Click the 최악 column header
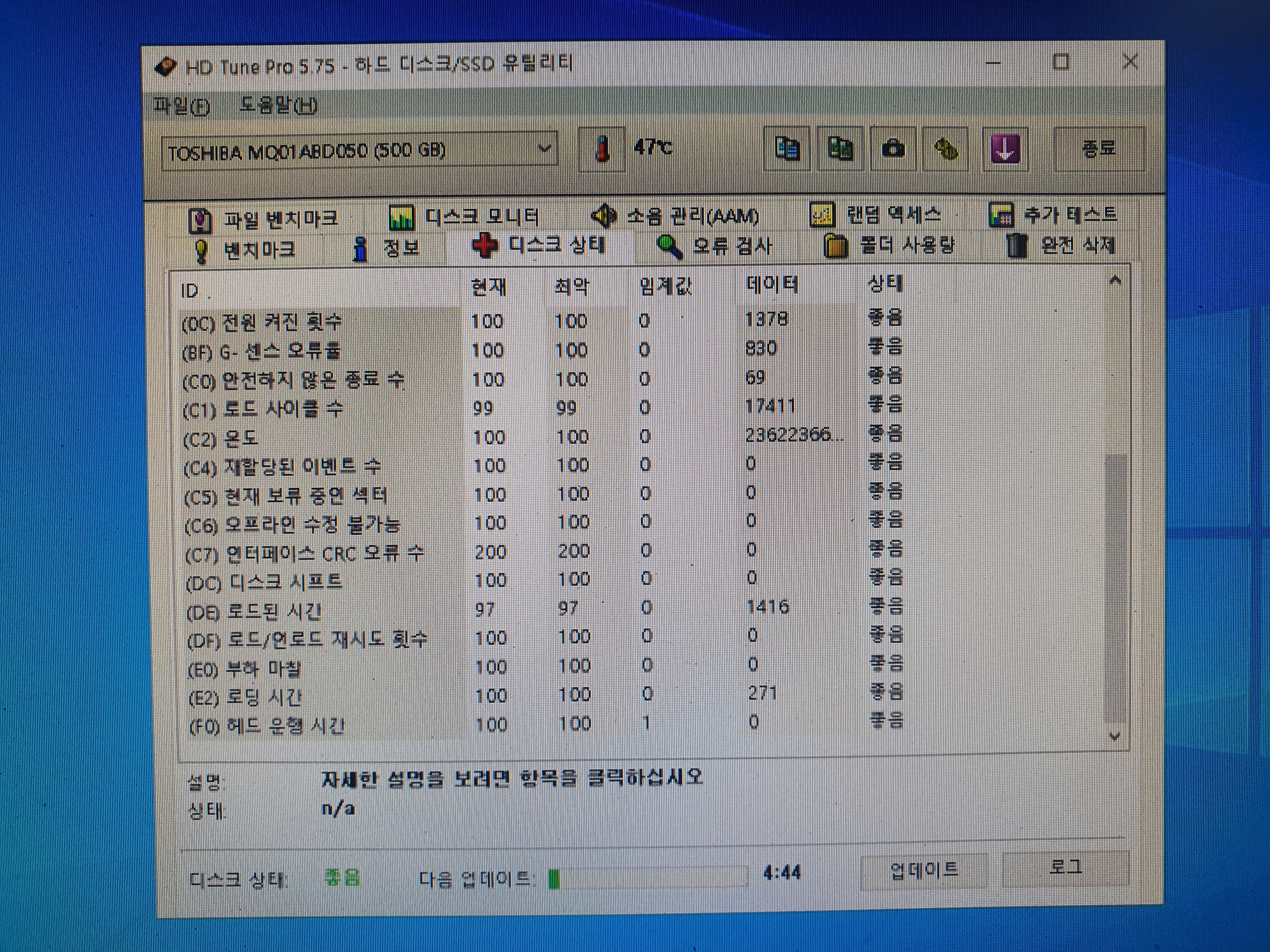Viewport: 1270px width, 952px height. 572,286
